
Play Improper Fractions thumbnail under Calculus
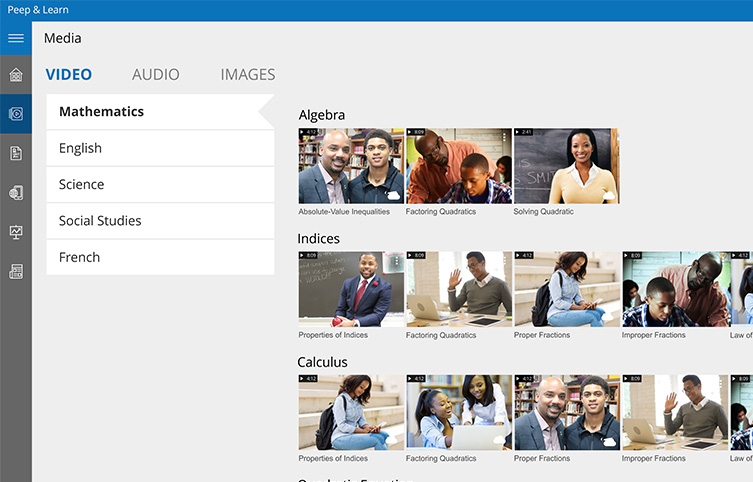[x=675, y=412]
